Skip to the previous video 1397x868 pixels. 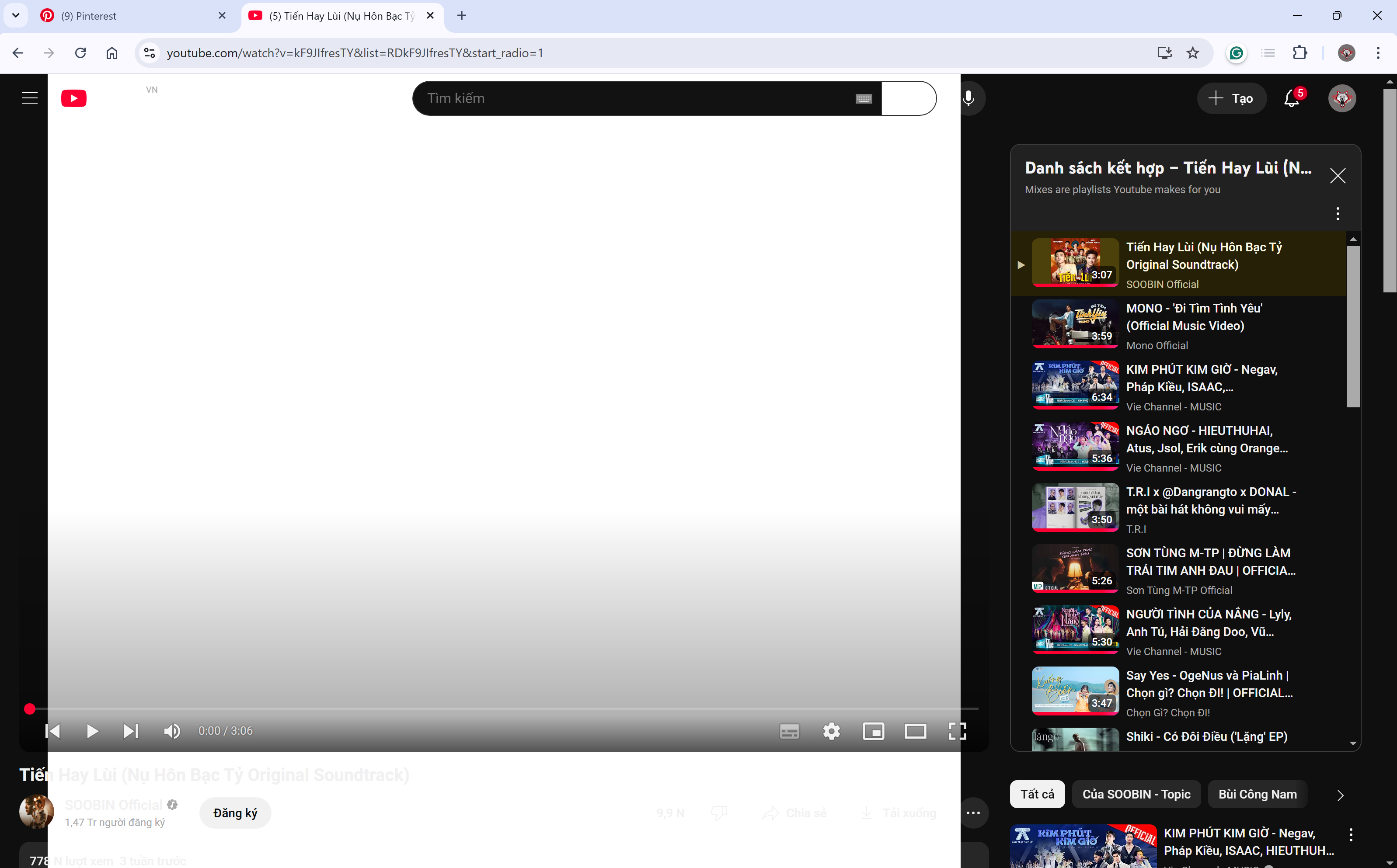point(53,731)
